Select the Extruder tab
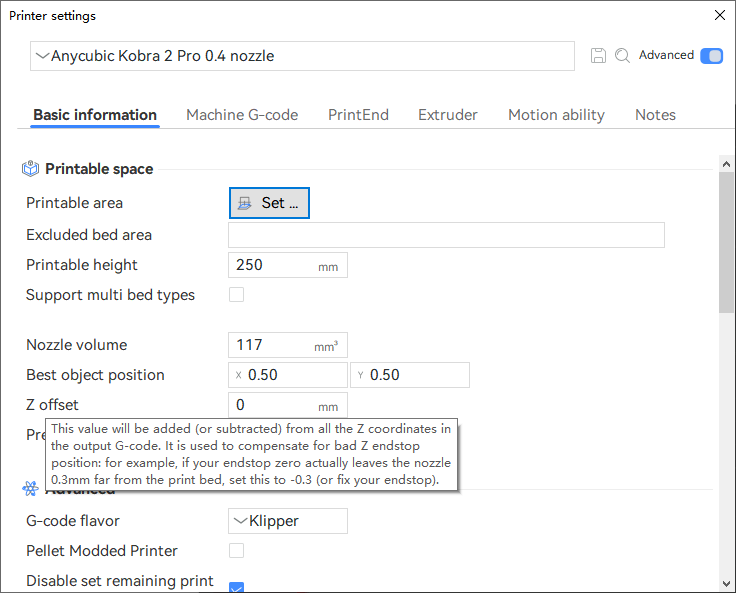The width and height of the screenshot is (736, 593). point(448,115)
